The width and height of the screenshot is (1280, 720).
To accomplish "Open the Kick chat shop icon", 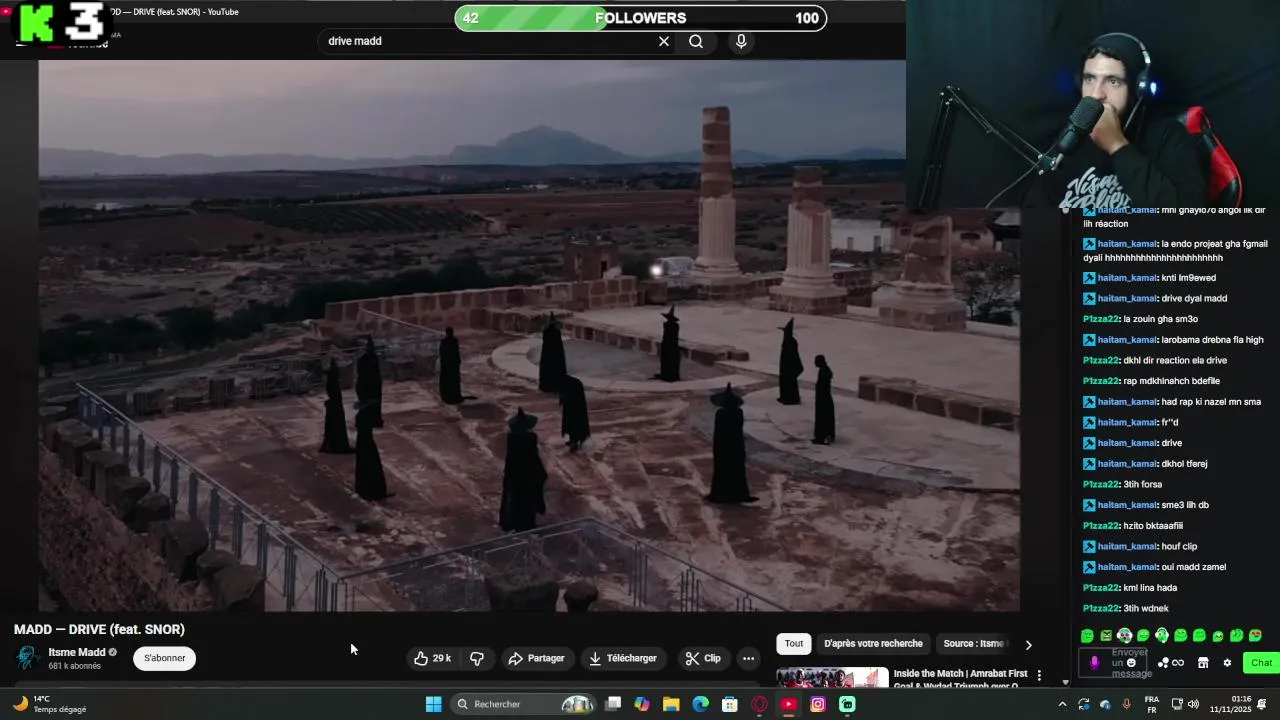I will tap(1203, 663).
